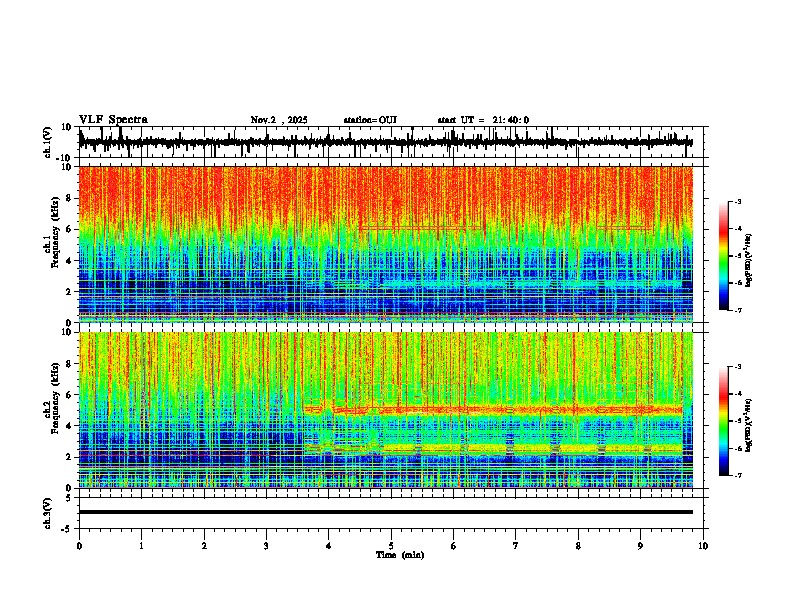Click the "4" tick on the time axis

[x=328, y=546]
